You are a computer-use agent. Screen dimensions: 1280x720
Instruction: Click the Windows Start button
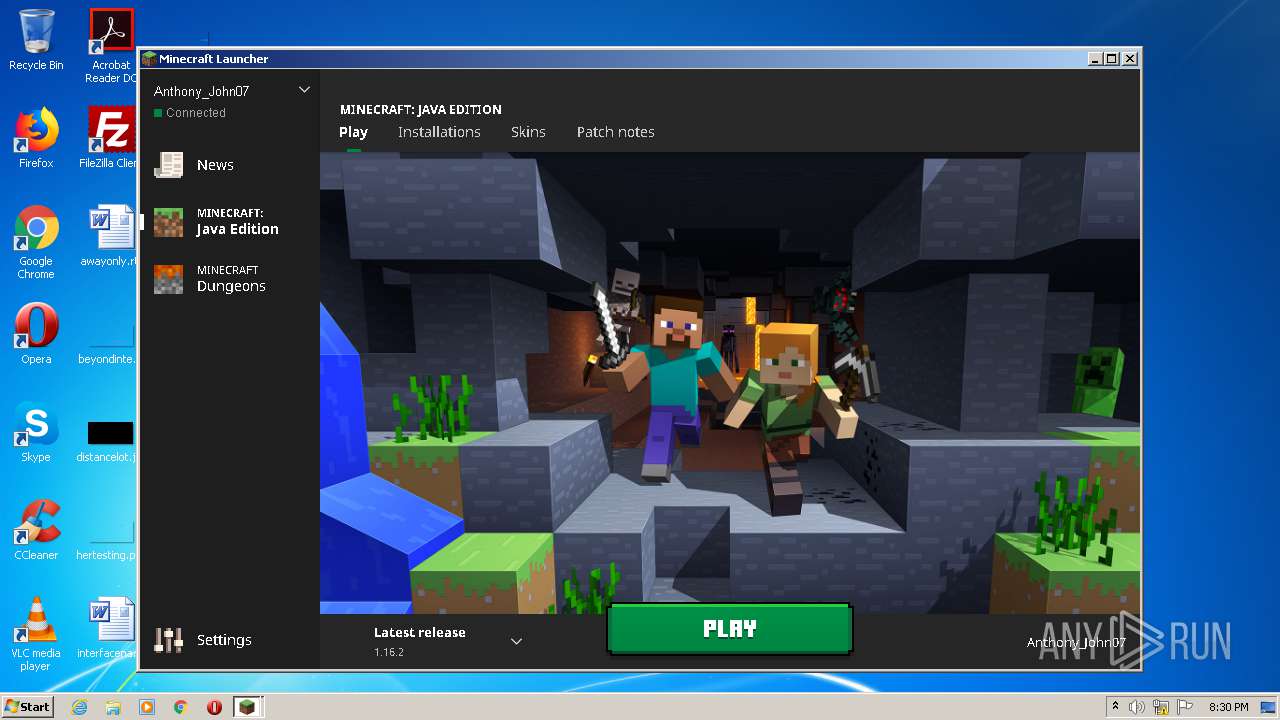pos(27,706)
